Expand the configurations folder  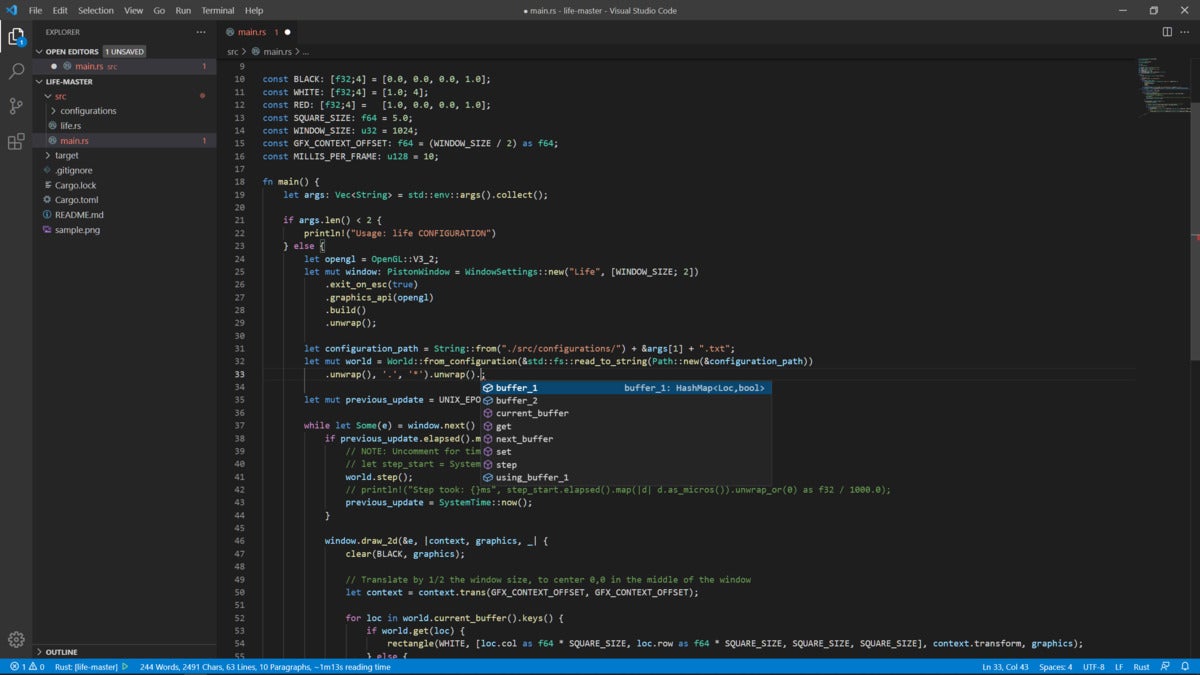pyautogui.click(x=53, y=111)
